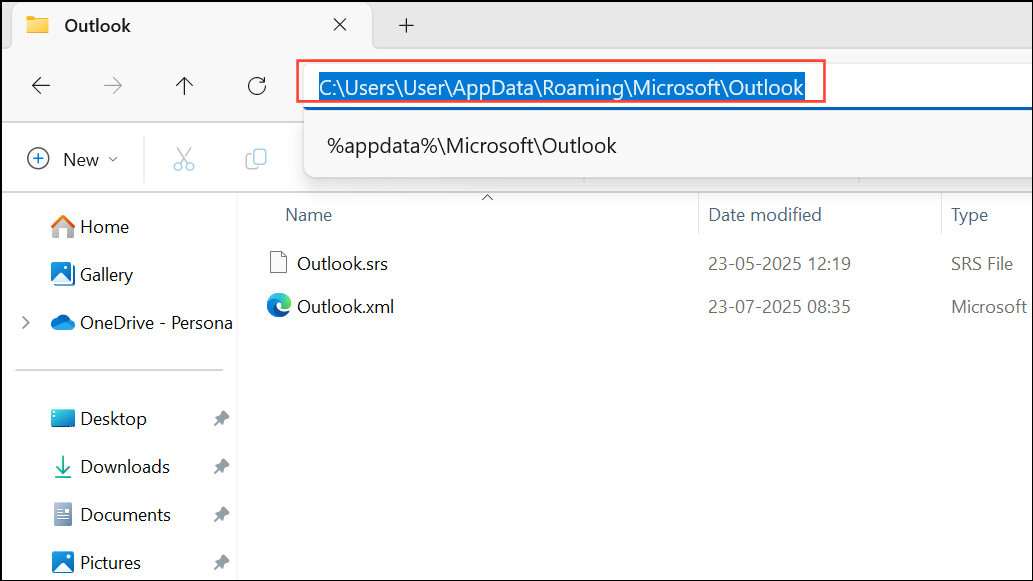Open a new tab with plus button
The height and width of the screenshot is (581, 1033).
(406, 26)
